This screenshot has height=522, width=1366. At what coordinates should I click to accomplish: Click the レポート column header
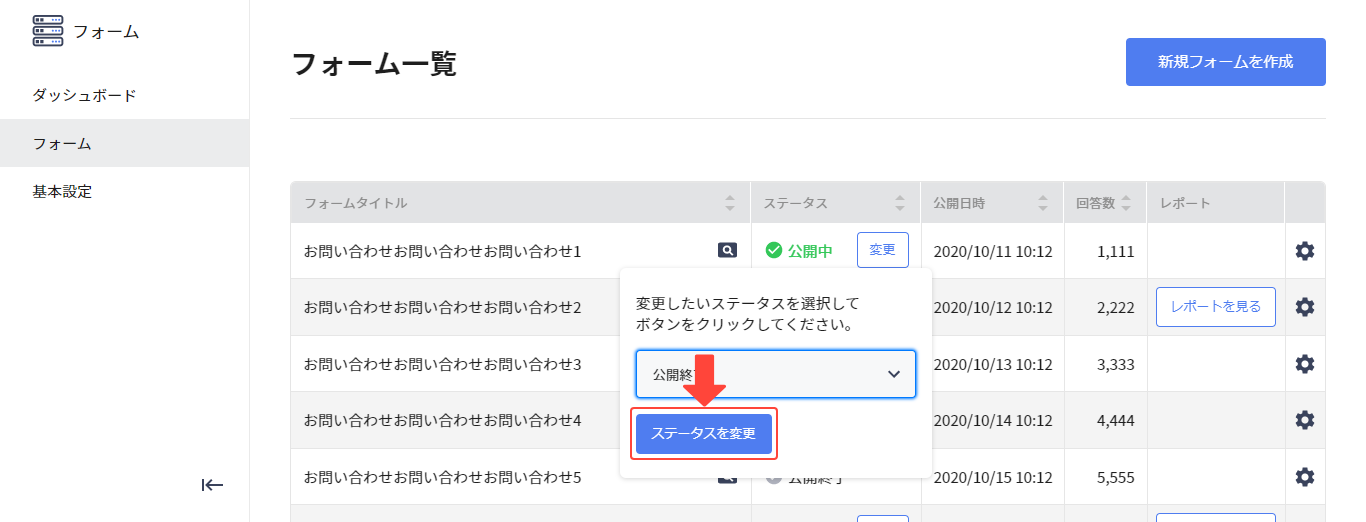(x=1185, y=203)
